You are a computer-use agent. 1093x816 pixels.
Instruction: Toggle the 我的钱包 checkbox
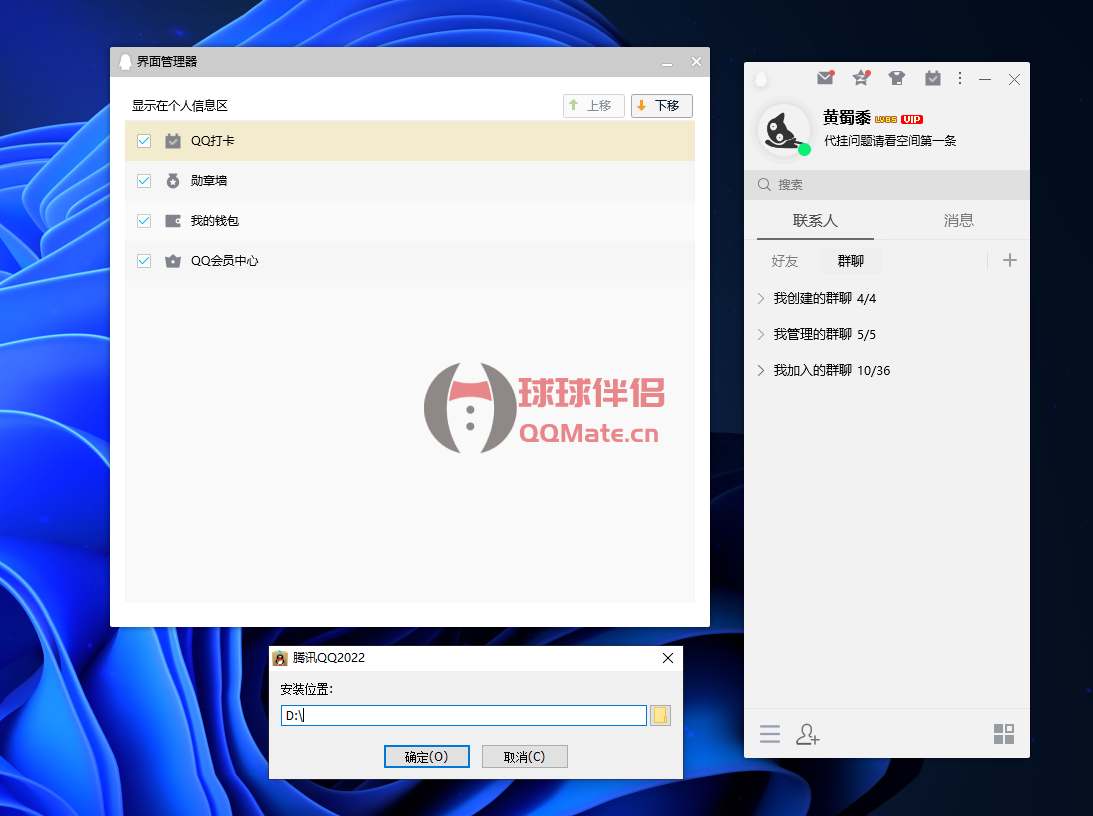(x=144, y=221)
